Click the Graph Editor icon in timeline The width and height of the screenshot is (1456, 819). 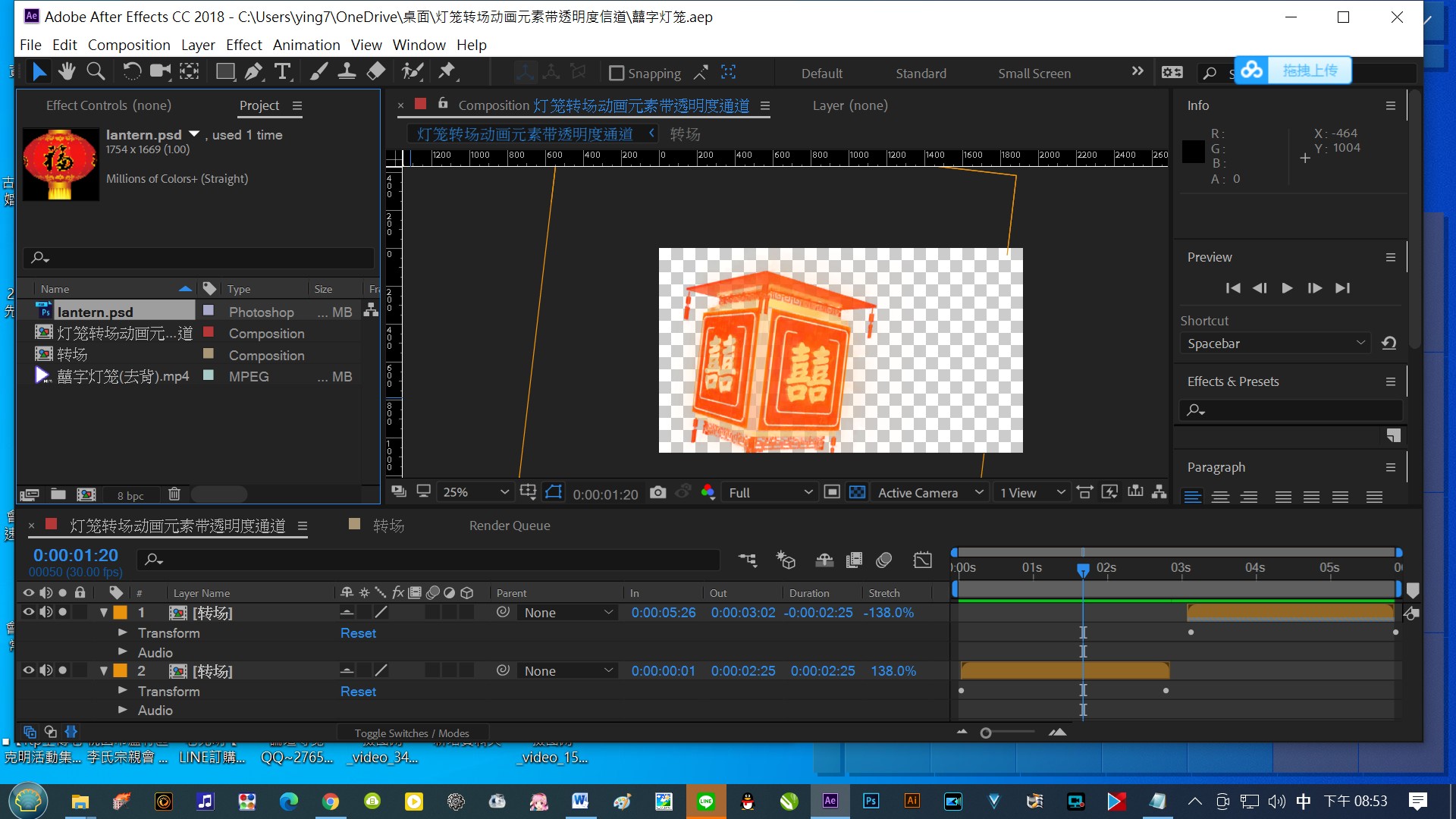923,560
